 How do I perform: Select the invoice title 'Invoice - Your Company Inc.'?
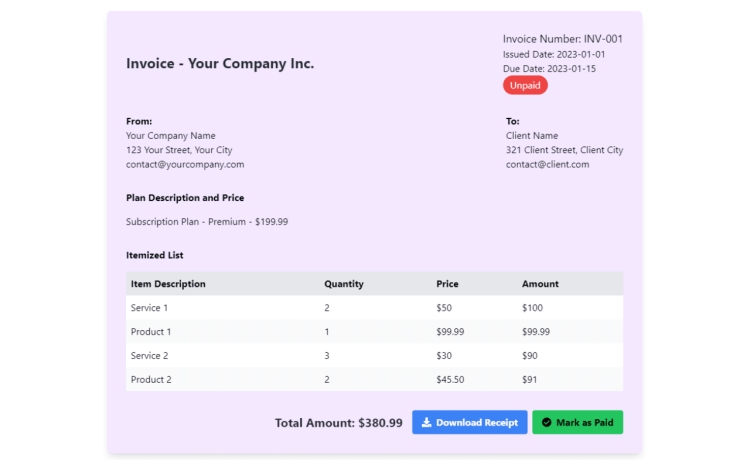click(220, 64)
